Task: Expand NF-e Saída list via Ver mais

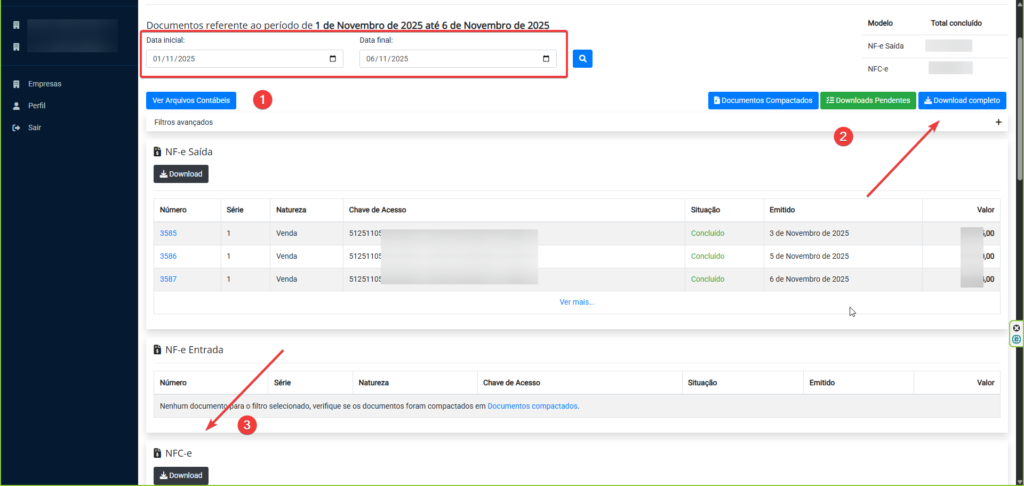Action: pyautogui.click(x=577, y=301)
